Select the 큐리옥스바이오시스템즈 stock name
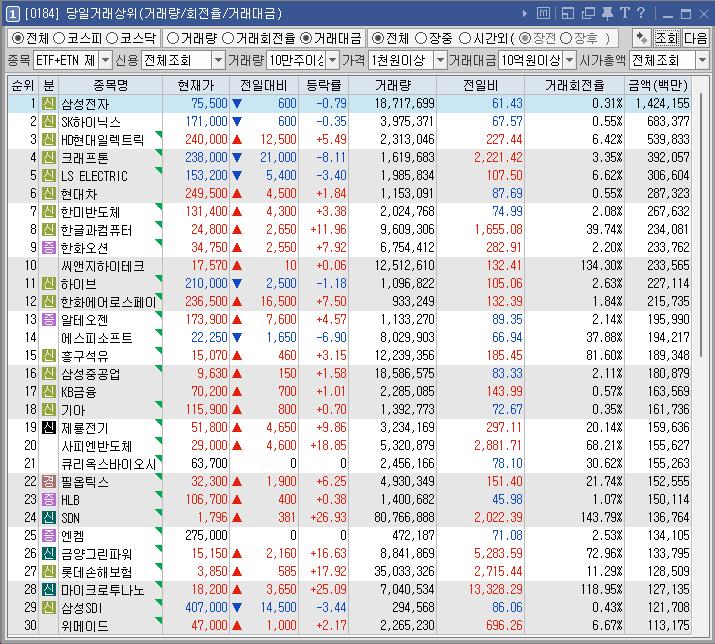 [109, 464]
